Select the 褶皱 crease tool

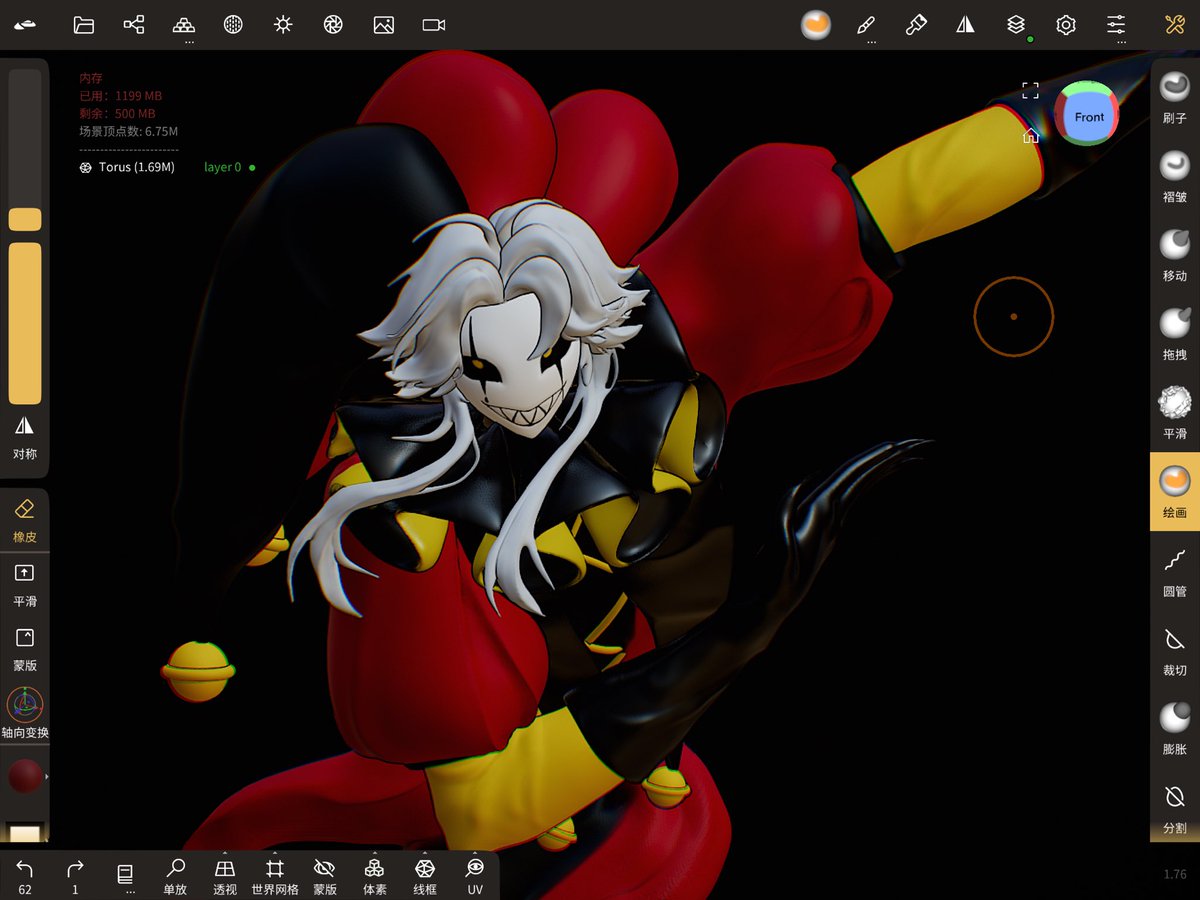point(1175,176)
